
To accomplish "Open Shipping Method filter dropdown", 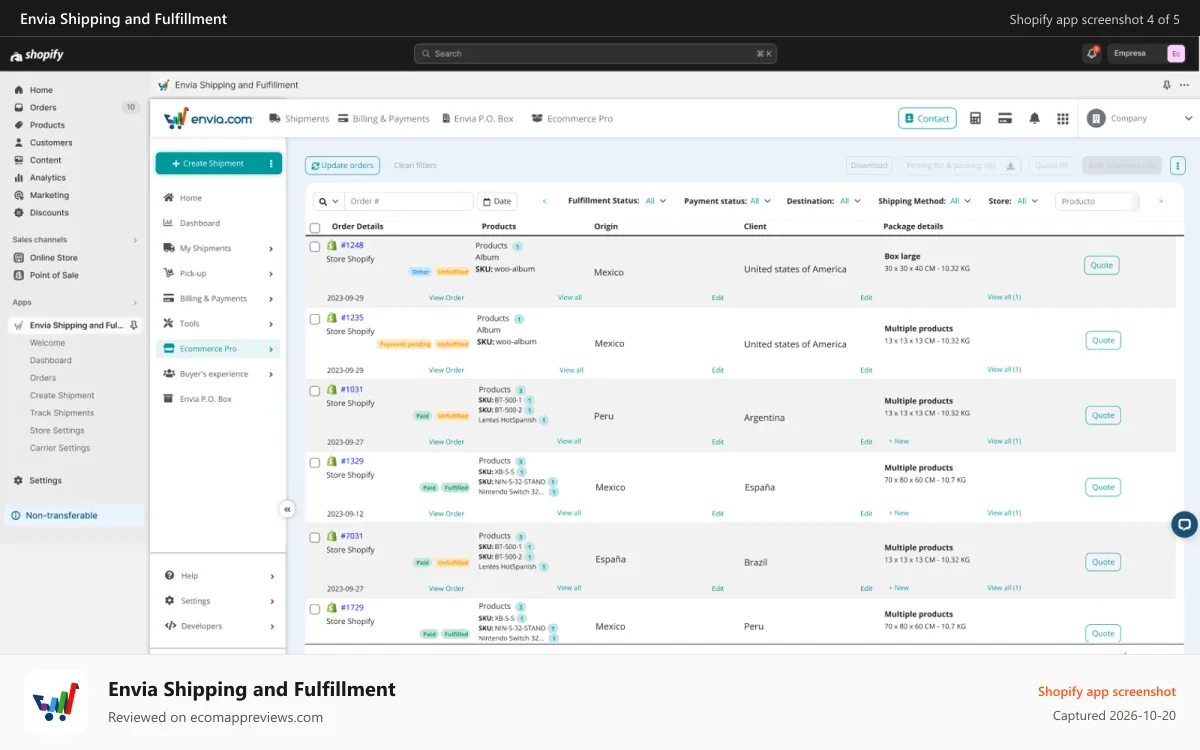I will (x=961, y=201).
